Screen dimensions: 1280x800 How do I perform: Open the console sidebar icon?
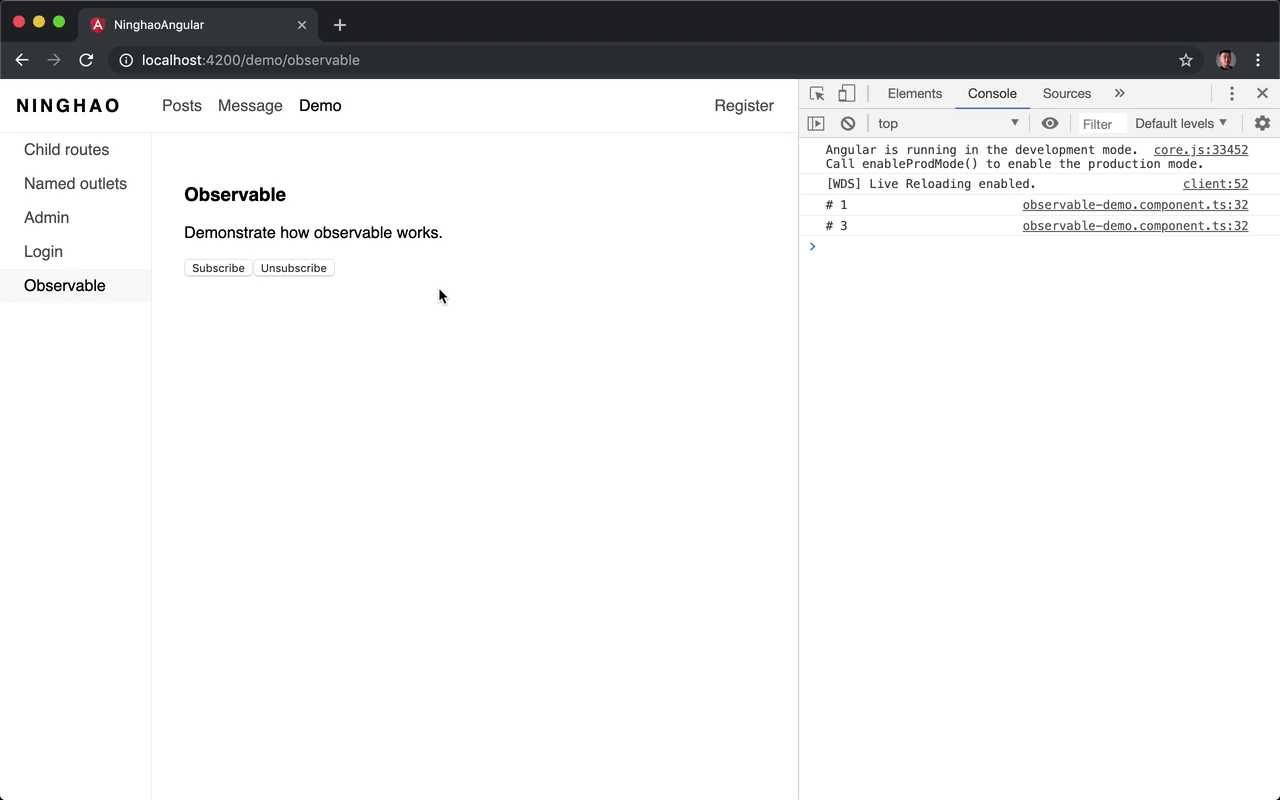click(x=816, y=123)
